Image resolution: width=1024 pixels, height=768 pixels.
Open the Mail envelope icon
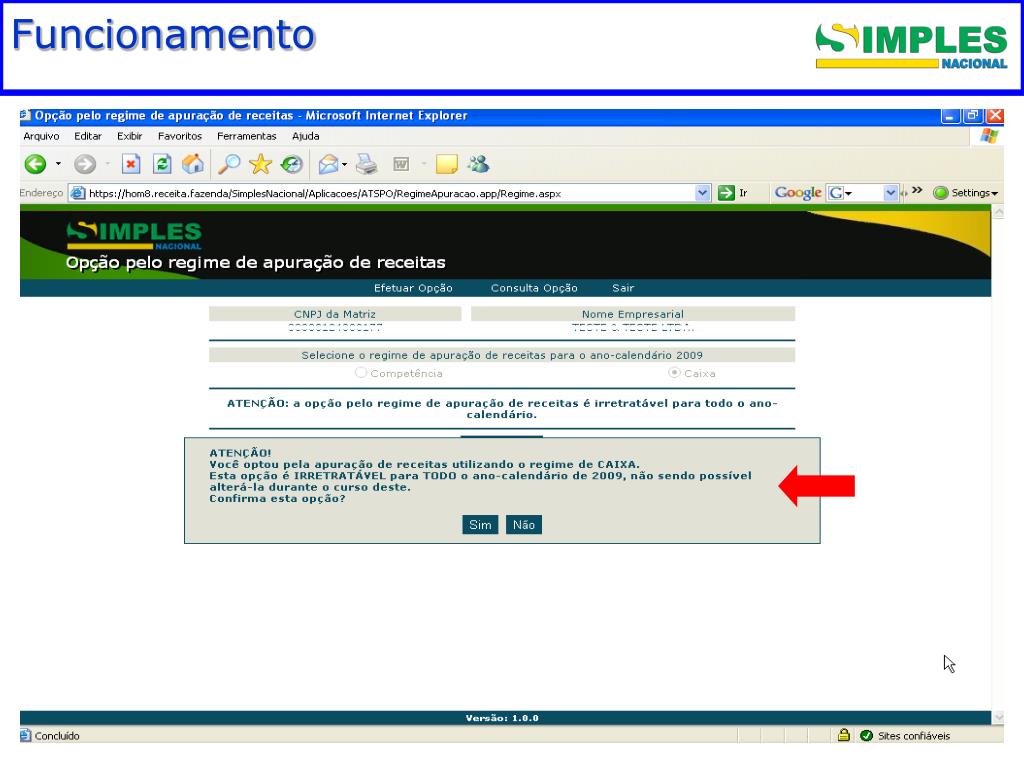[328, 165]
